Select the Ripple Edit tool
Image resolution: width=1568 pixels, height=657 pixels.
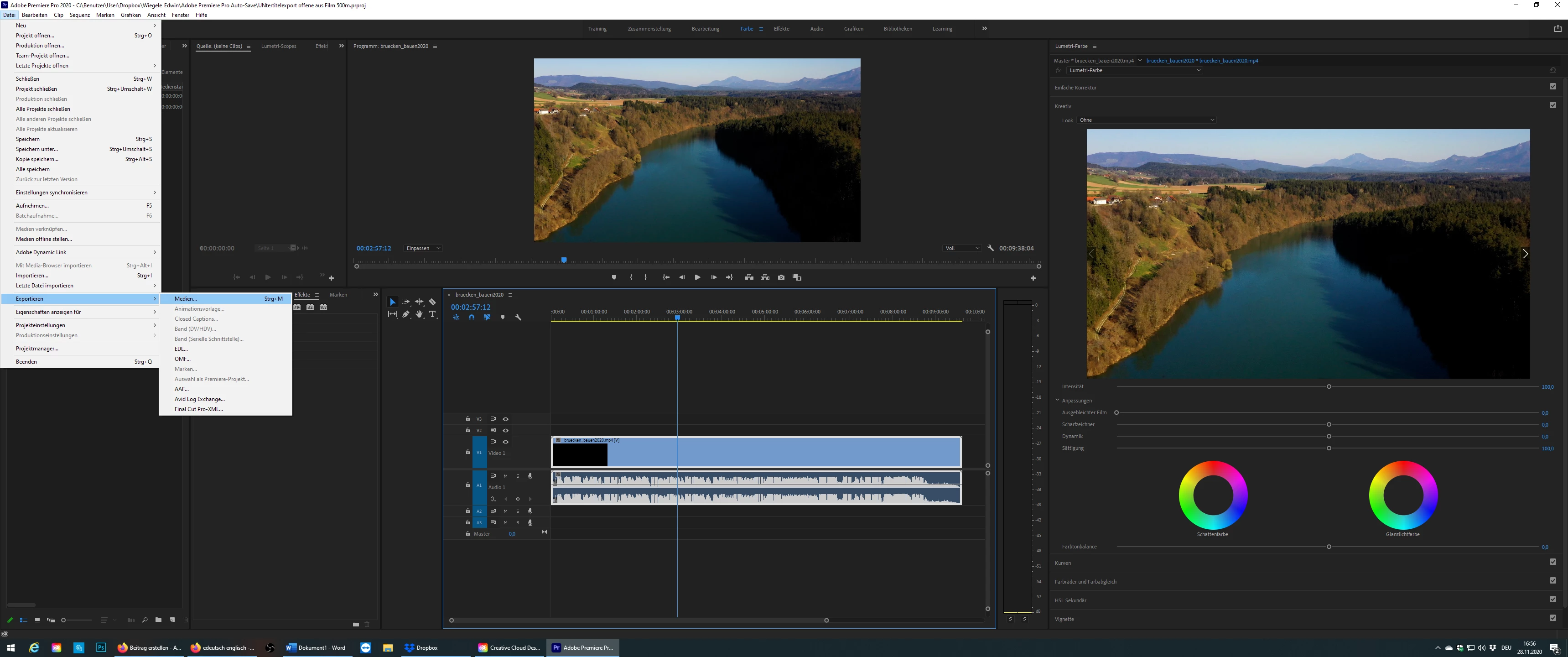pyautogui.click(x=420, y=302)
